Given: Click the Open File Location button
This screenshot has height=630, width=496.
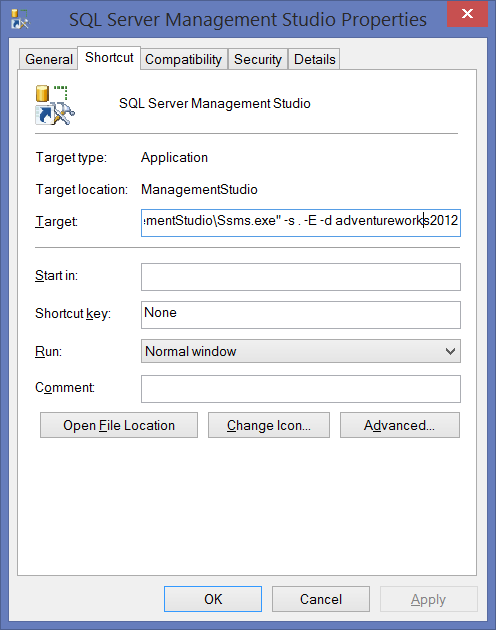Looking at the screenshot, I should pos(119,425).
